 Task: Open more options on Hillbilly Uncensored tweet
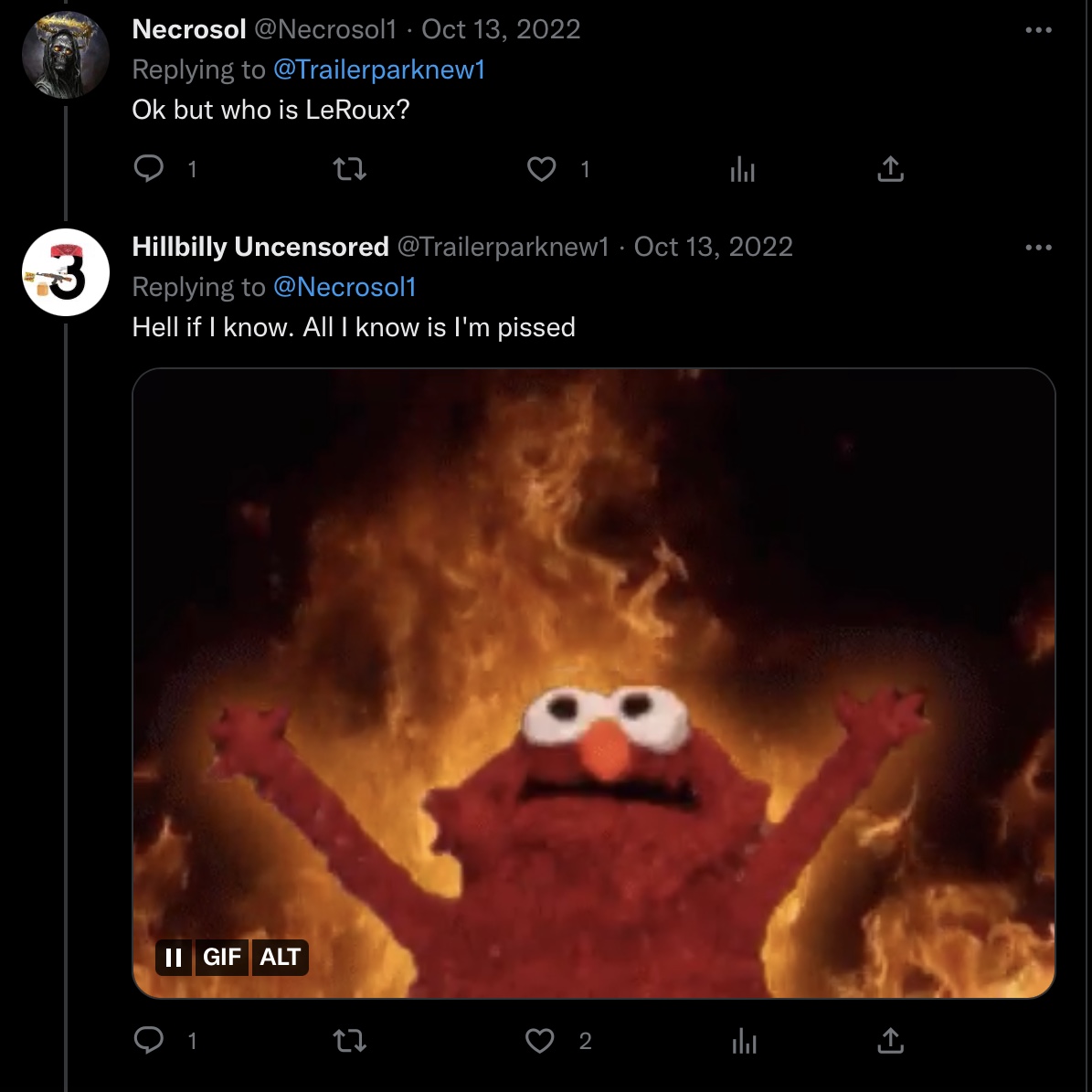click(x=1038, y=248)
